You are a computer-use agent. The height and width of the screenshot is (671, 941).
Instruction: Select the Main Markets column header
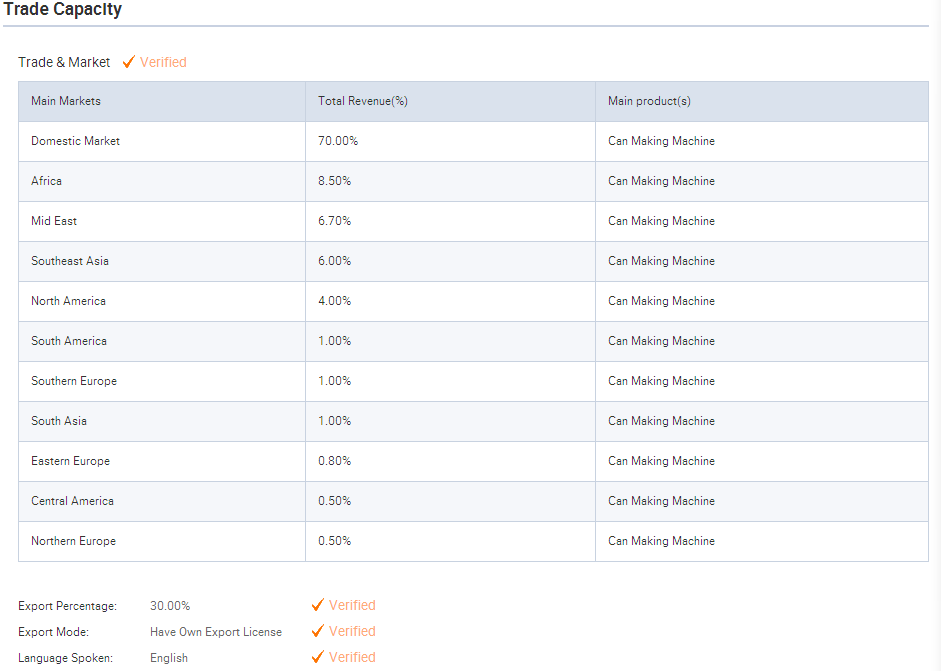click(162, 101)
